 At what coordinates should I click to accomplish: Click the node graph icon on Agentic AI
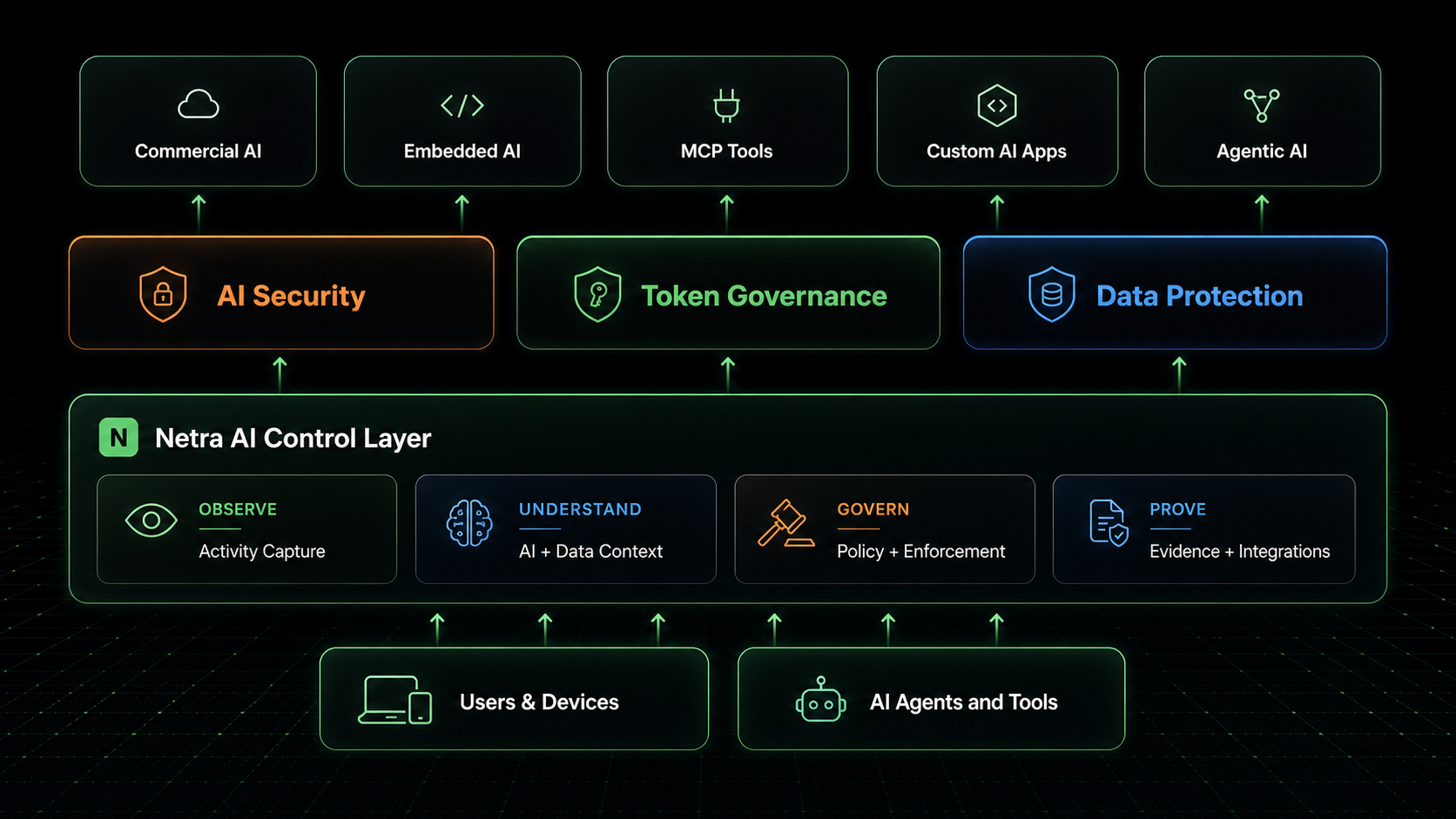(x=1262, y=105)
